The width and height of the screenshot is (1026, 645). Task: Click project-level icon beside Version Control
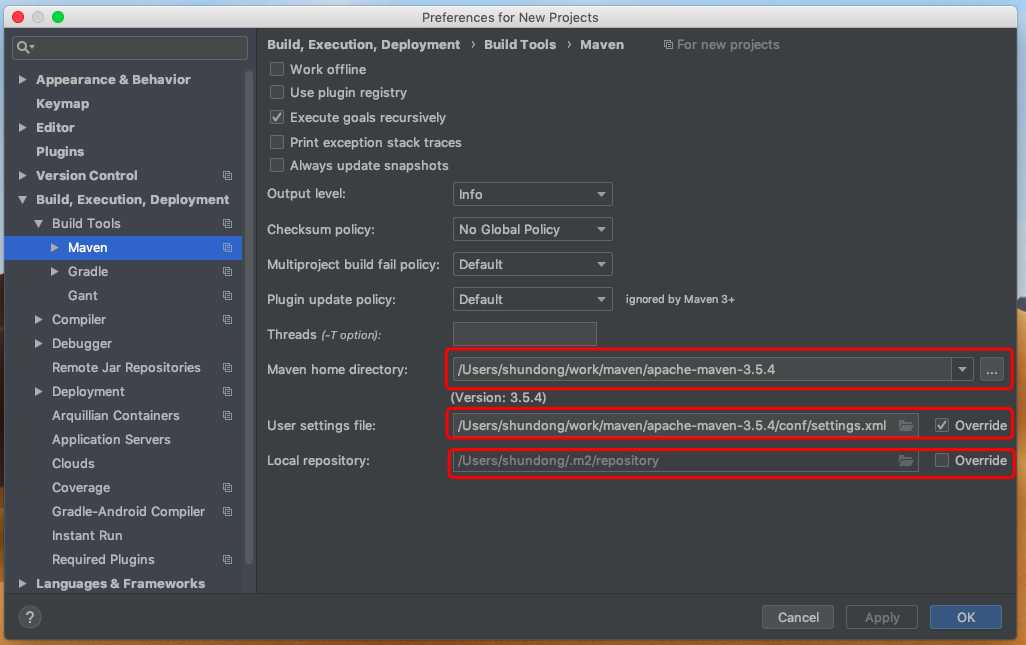227,175
